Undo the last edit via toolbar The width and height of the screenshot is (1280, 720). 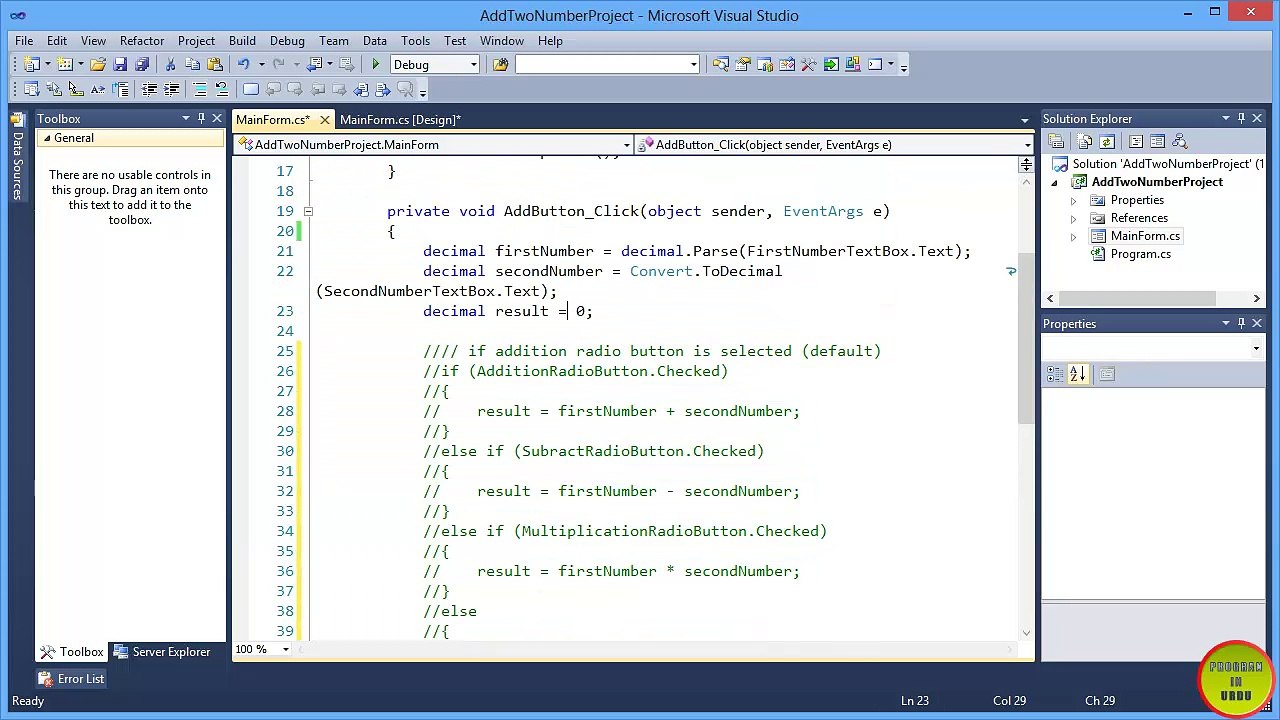(x=243, y=64)
